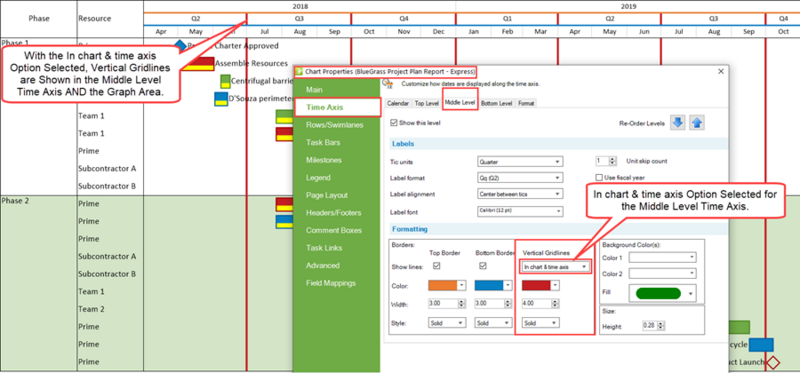Click the Q4 2018 quarter label

coord(404,18)
